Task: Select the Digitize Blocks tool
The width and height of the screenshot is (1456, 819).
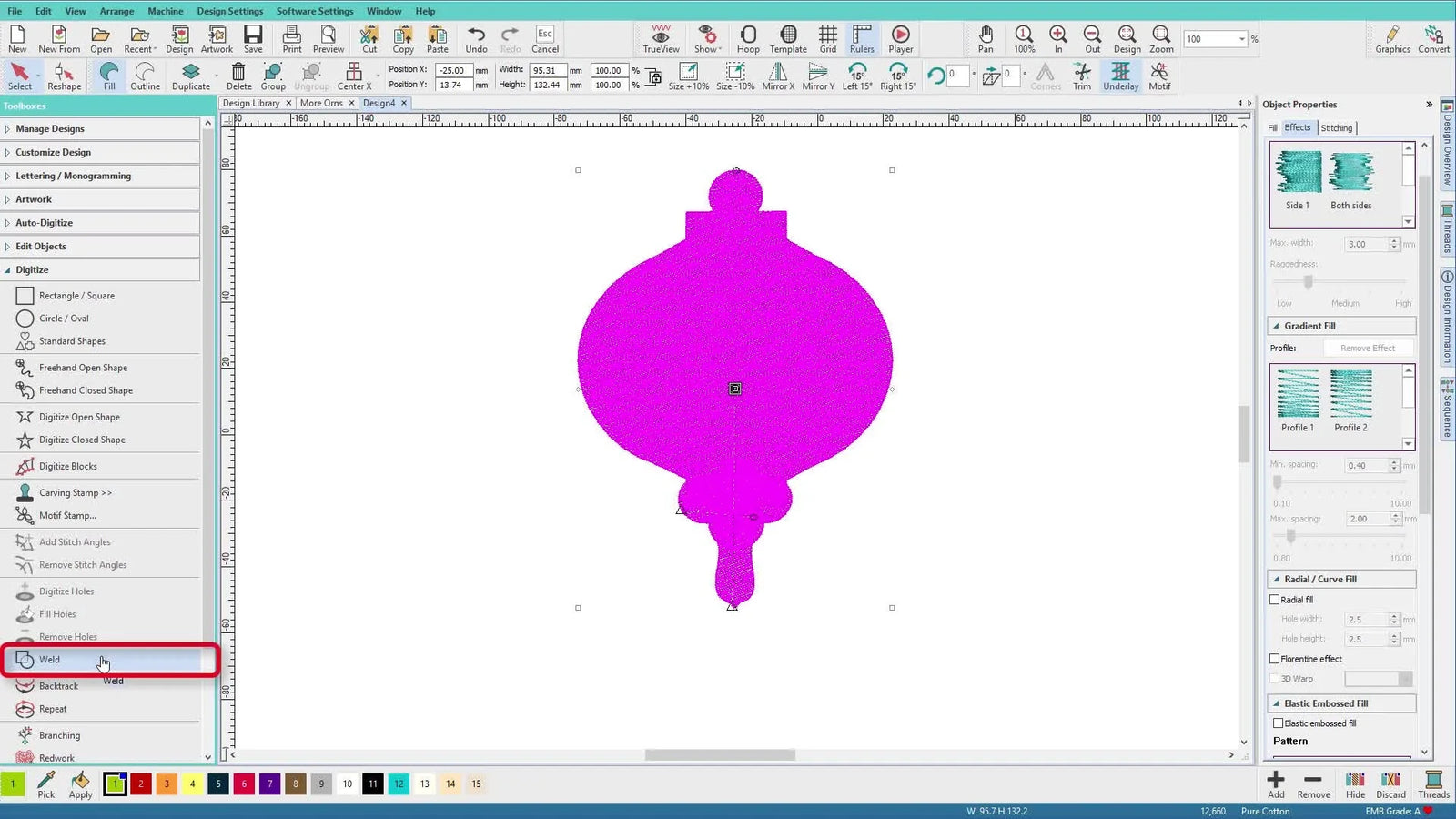Action: (68, 465)
